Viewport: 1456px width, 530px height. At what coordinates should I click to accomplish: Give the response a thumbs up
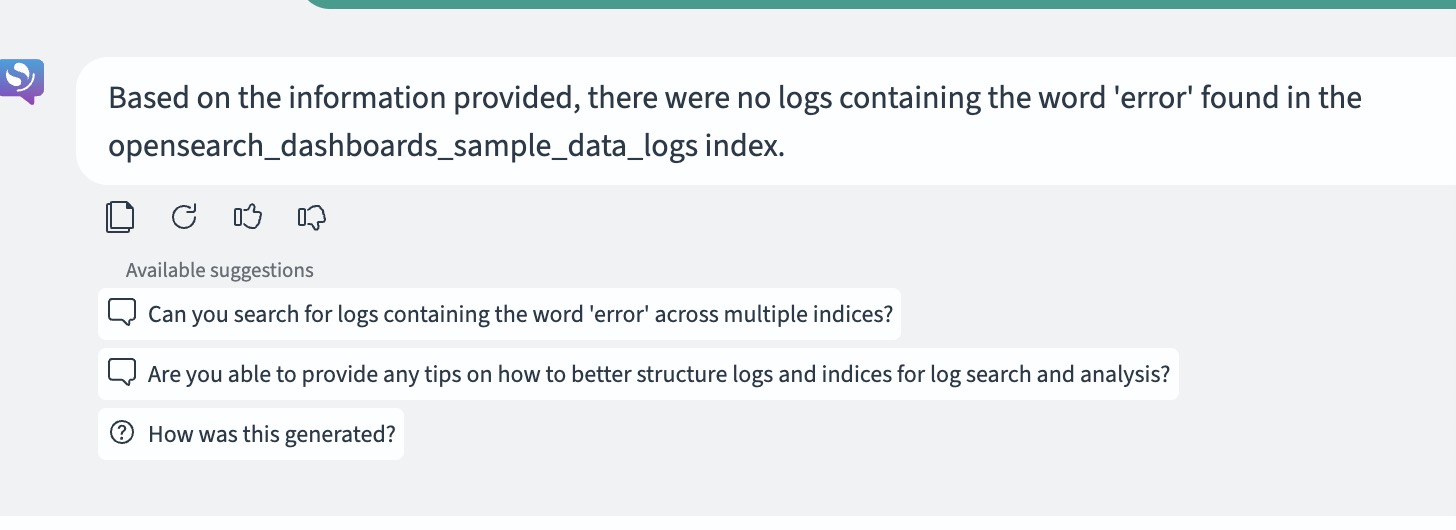coord(247,216)
